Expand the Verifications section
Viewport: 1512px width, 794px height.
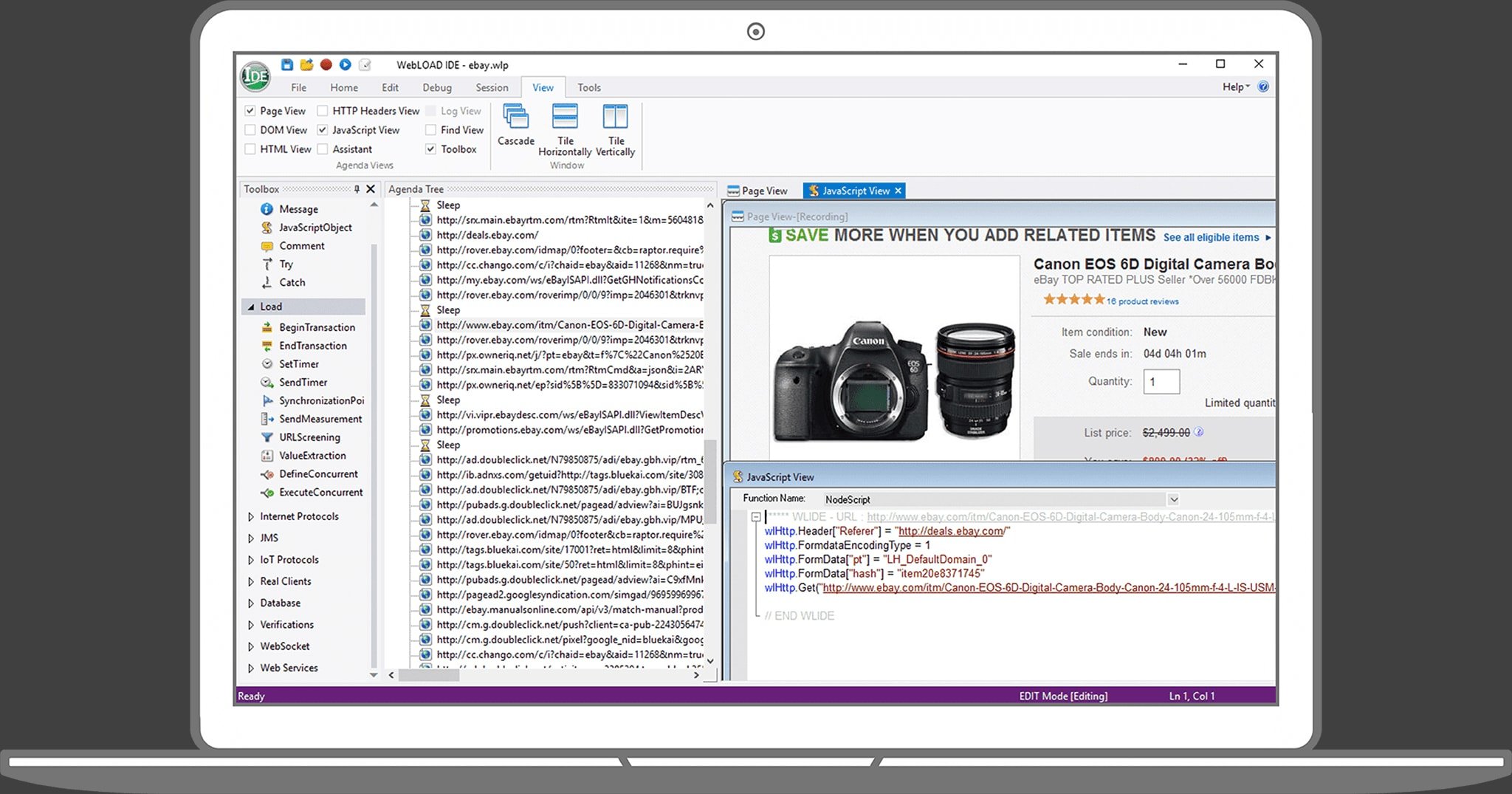251,625
